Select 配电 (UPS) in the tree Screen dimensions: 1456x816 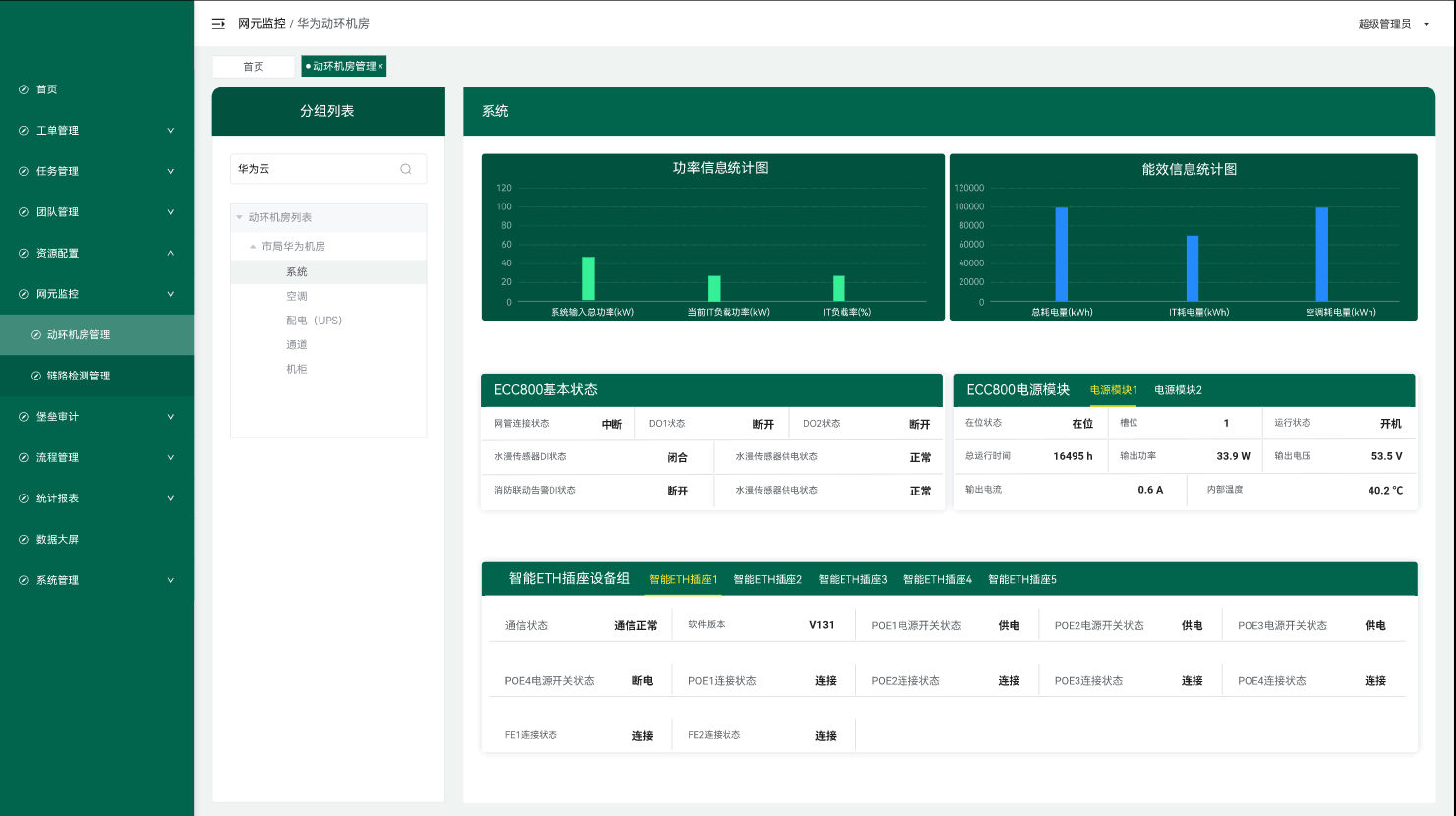coord(314,321)
